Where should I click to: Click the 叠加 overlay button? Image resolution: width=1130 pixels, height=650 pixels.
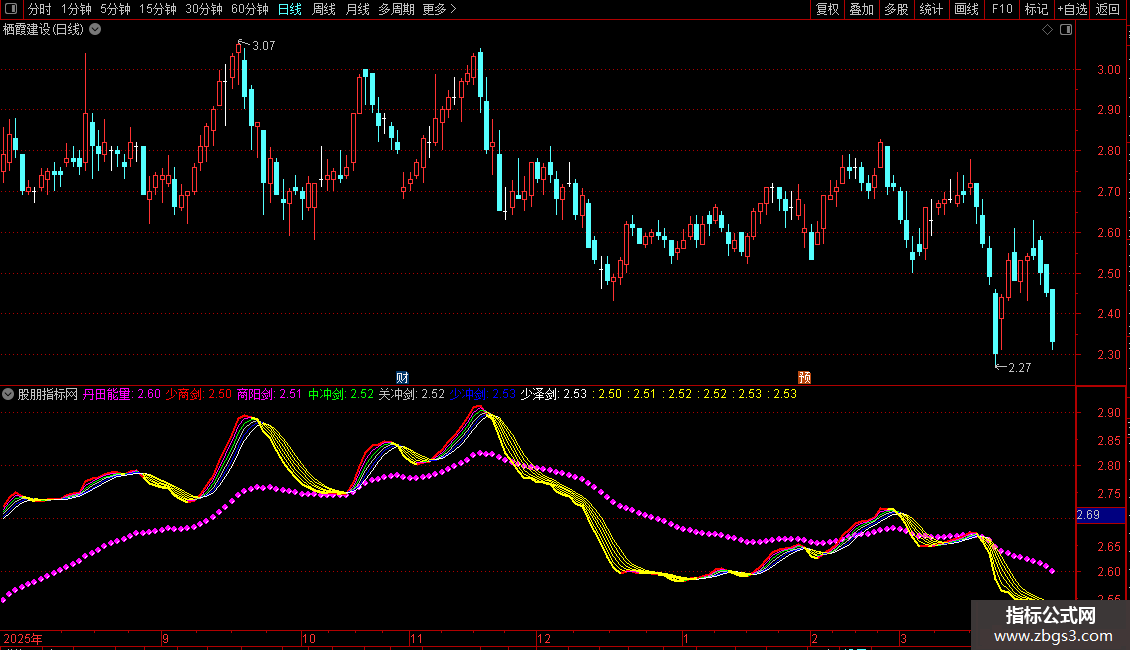pos(861,10)
